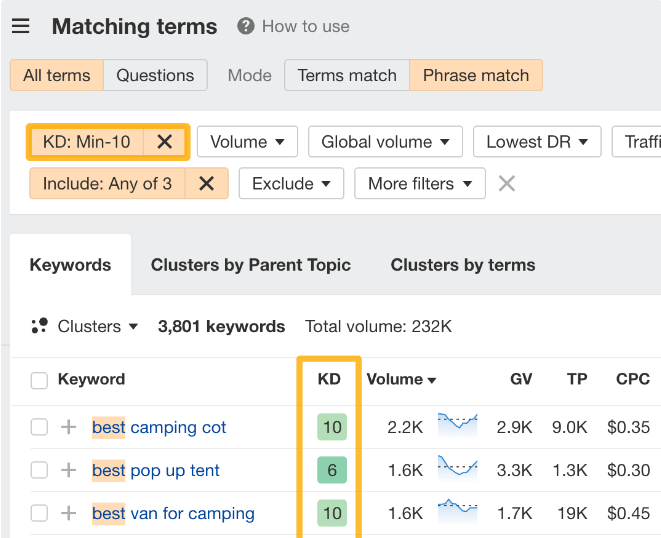
Task: Open the best van for camping keyword link
Action: [173, 514]
